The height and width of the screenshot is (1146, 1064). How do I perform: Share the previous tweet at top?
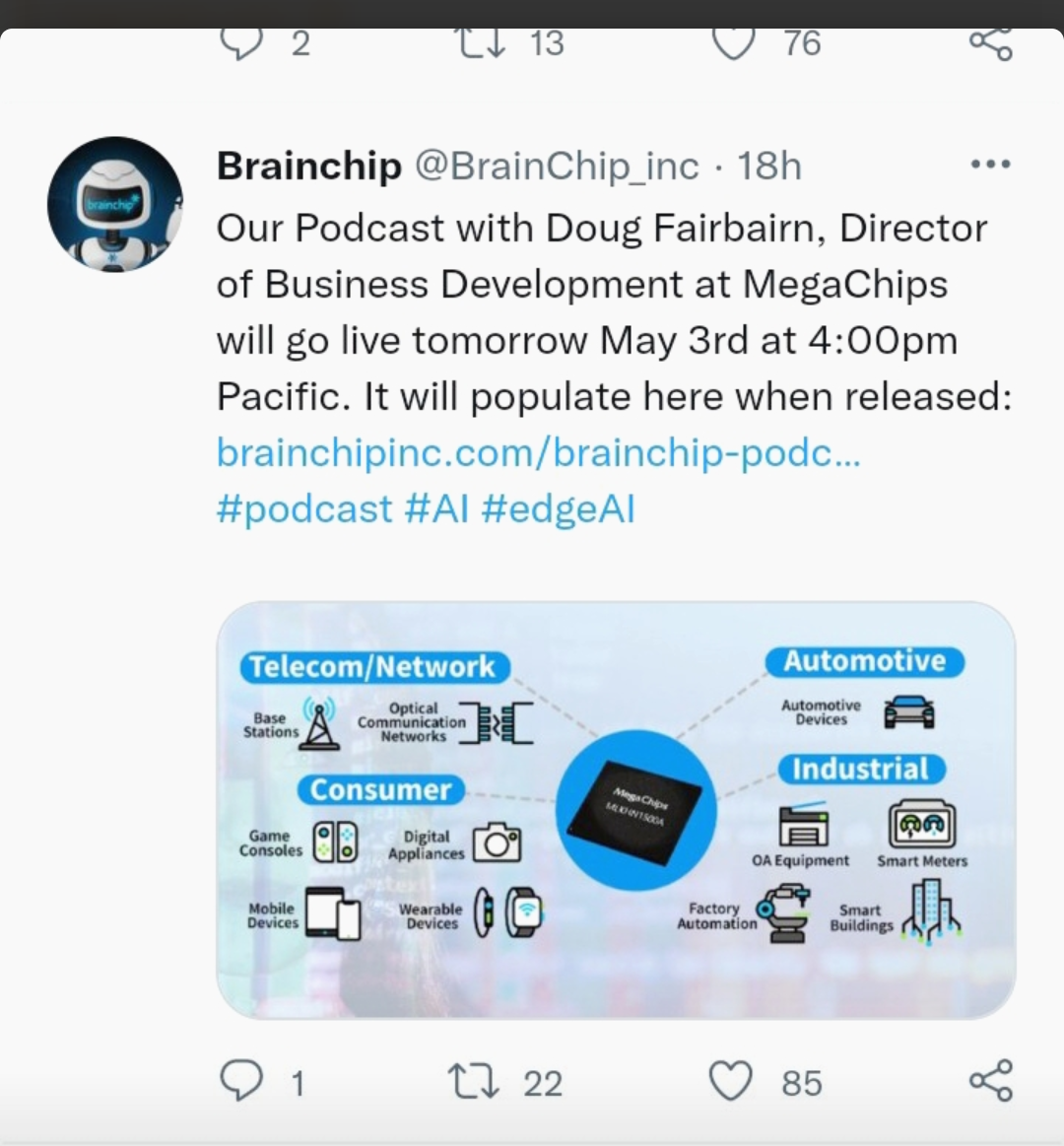(991, 44)
